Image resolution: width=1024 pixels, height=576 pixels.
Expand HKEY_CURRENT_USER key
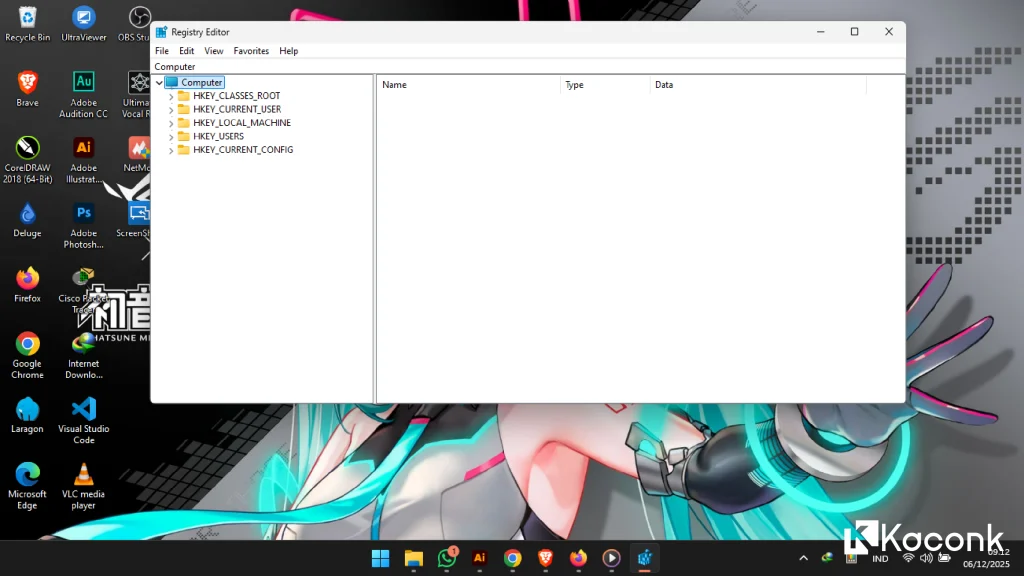(x=171, y=110)
